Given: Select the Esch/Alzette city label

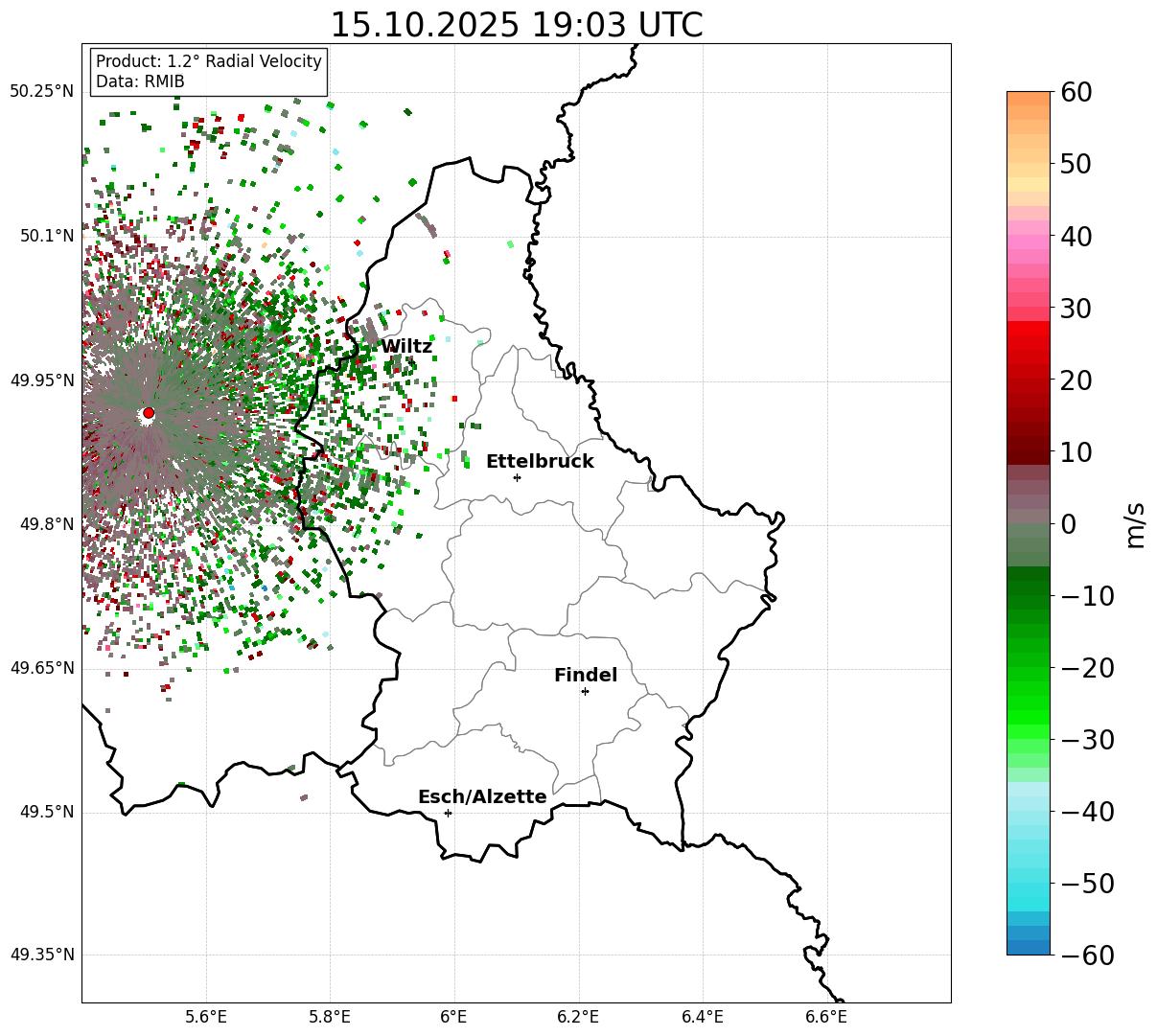Looking at the screenshot, I should click(x=482, y=797).
